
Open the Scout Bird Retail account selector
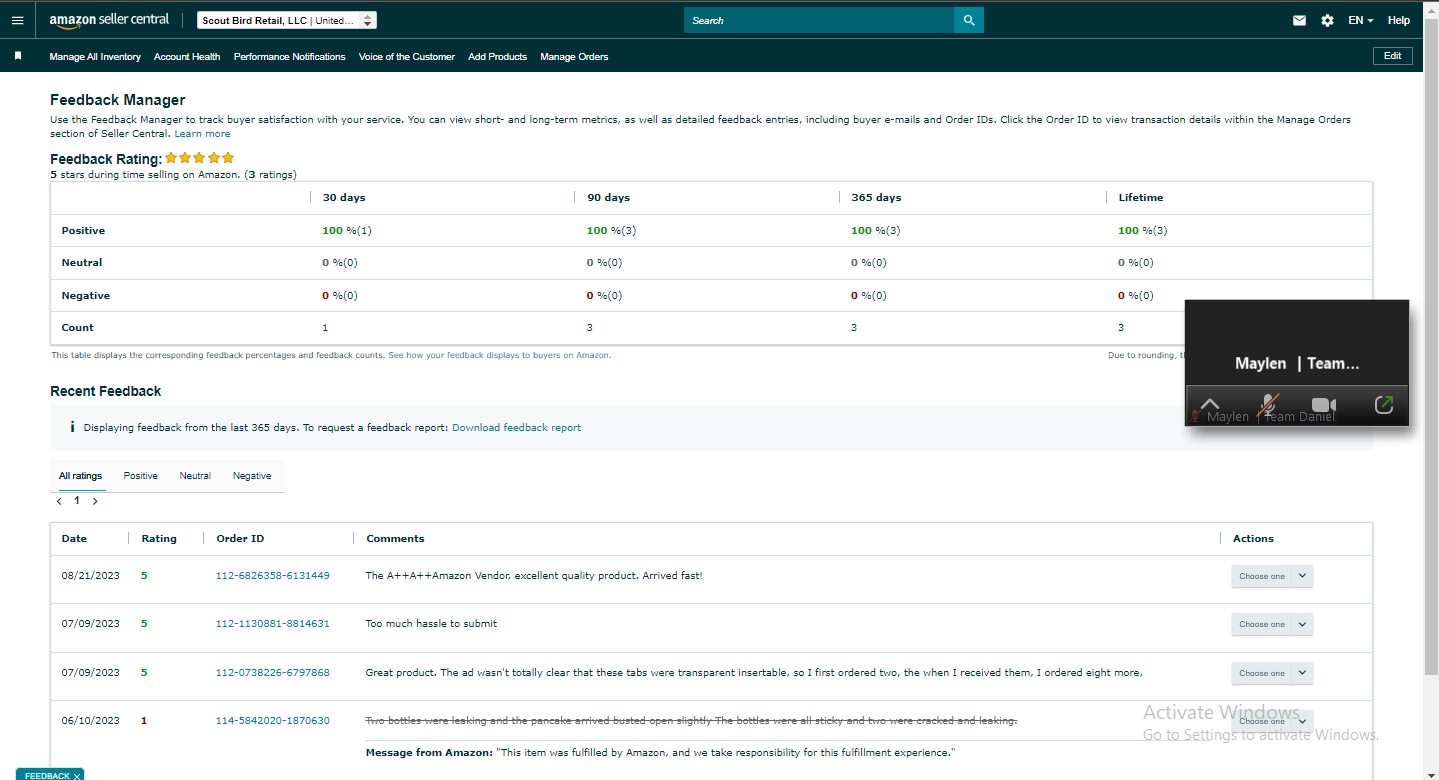coord(287,20)
